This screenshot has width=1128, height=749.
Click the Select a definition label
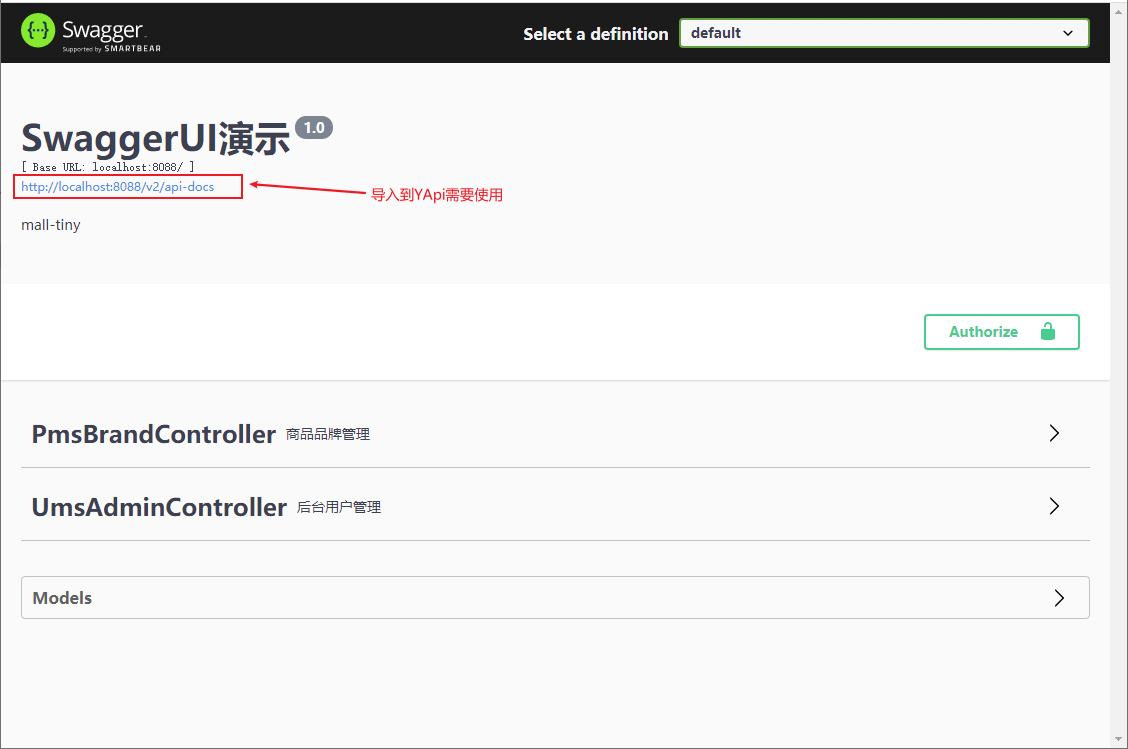tap(596, 34)
